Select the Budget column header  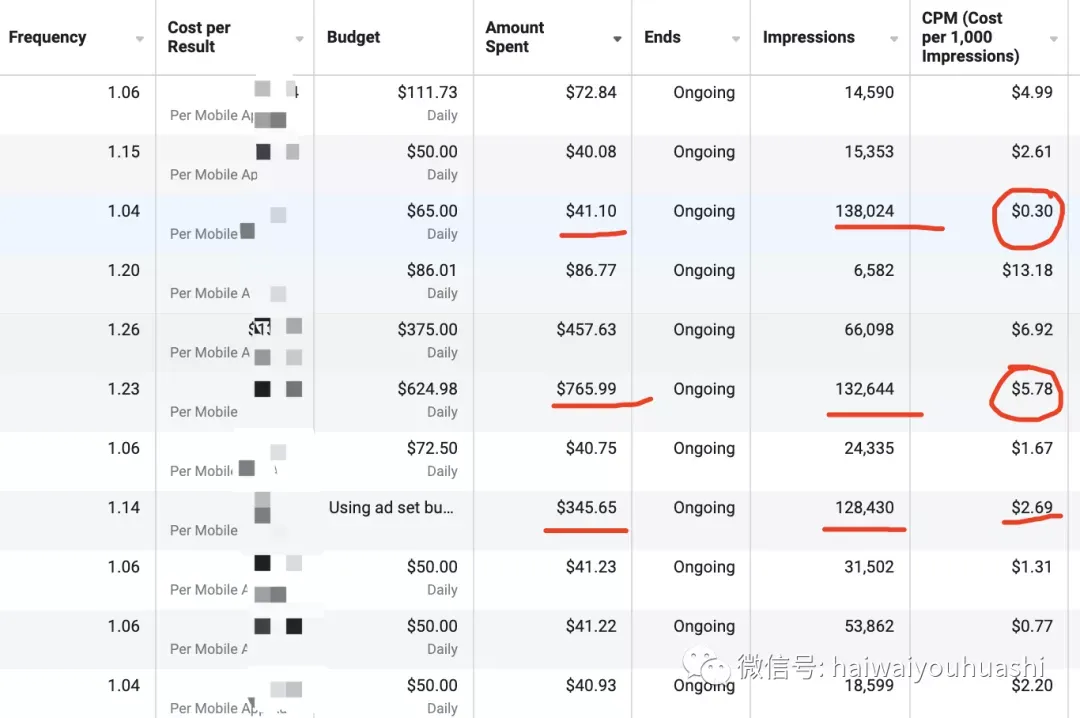pos(353,37)
